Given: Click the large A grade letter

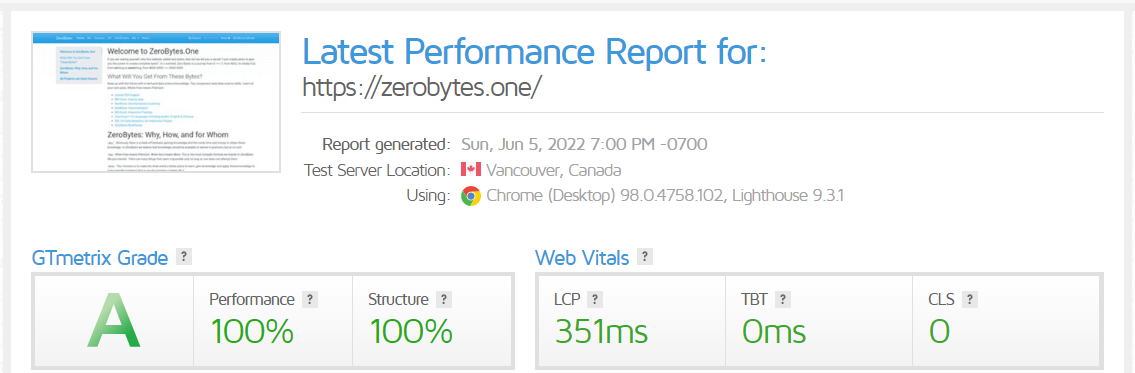Looking at the screenshot, I should coord(114,322).
